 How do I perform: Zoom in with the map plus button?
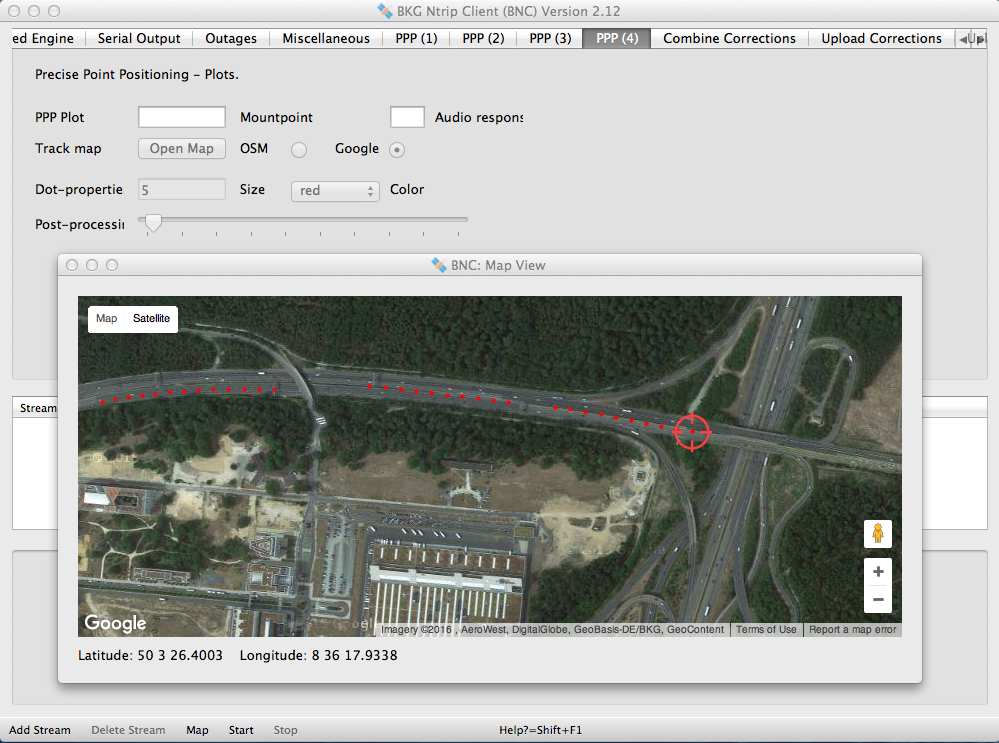(x=877, y=572)
